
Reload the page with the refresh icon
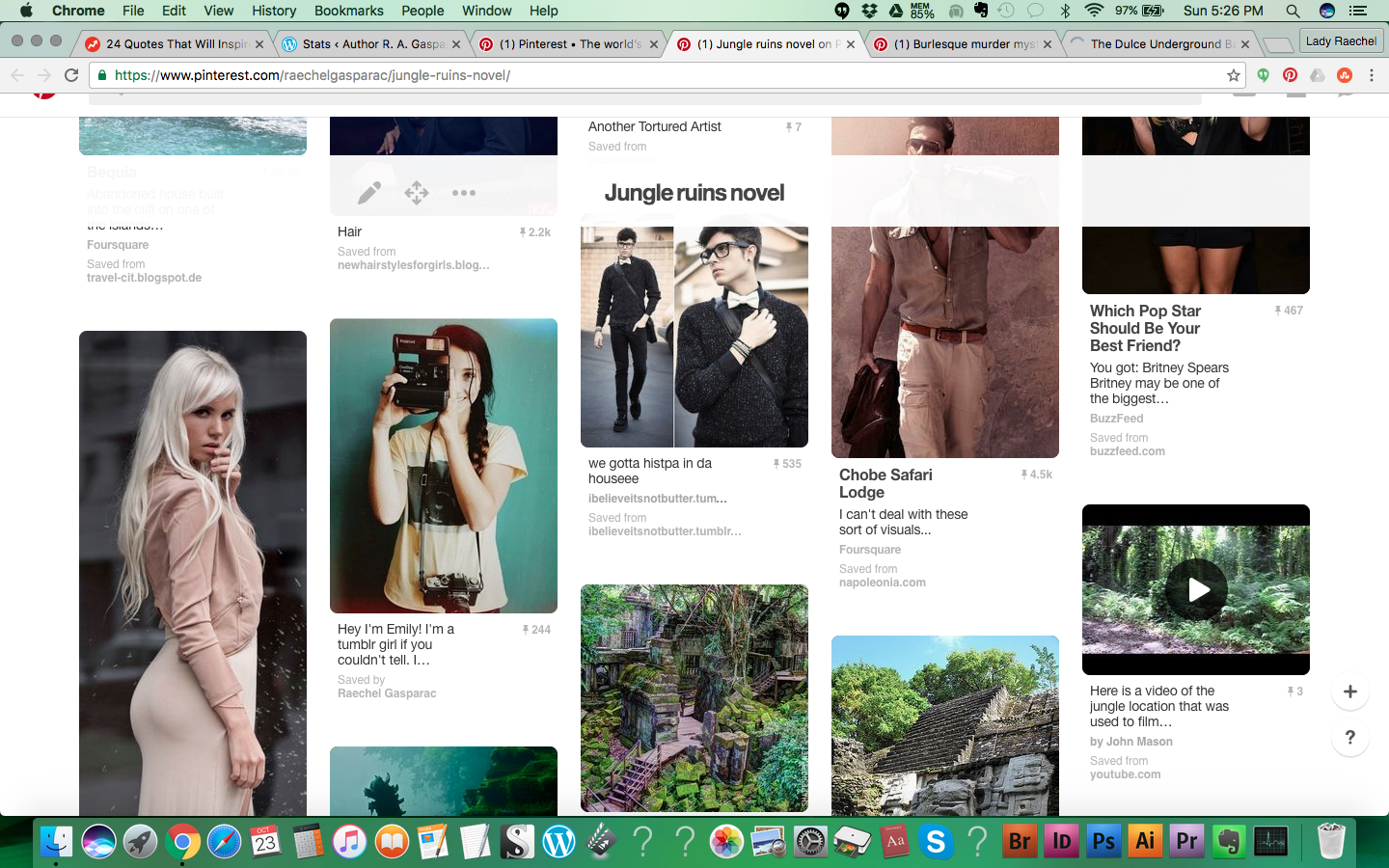(x=71, y=75)
